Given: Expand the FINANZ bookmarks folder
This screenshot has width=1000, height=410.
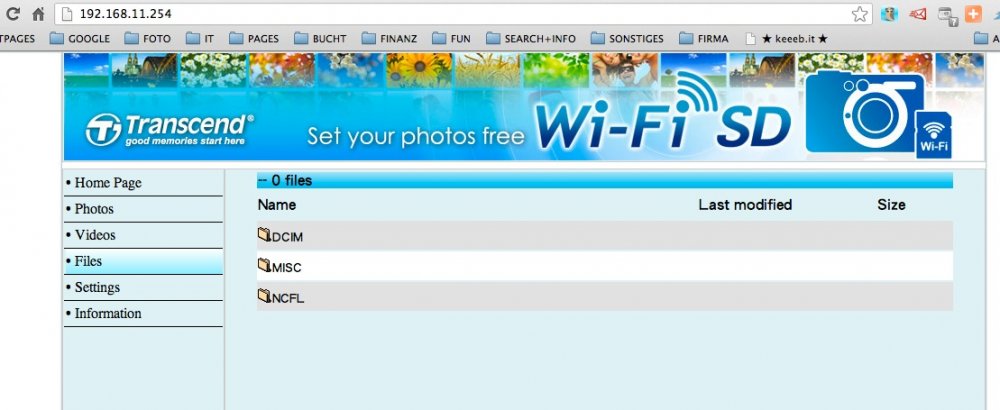Looking at the screenshot, I should point(389,39).
